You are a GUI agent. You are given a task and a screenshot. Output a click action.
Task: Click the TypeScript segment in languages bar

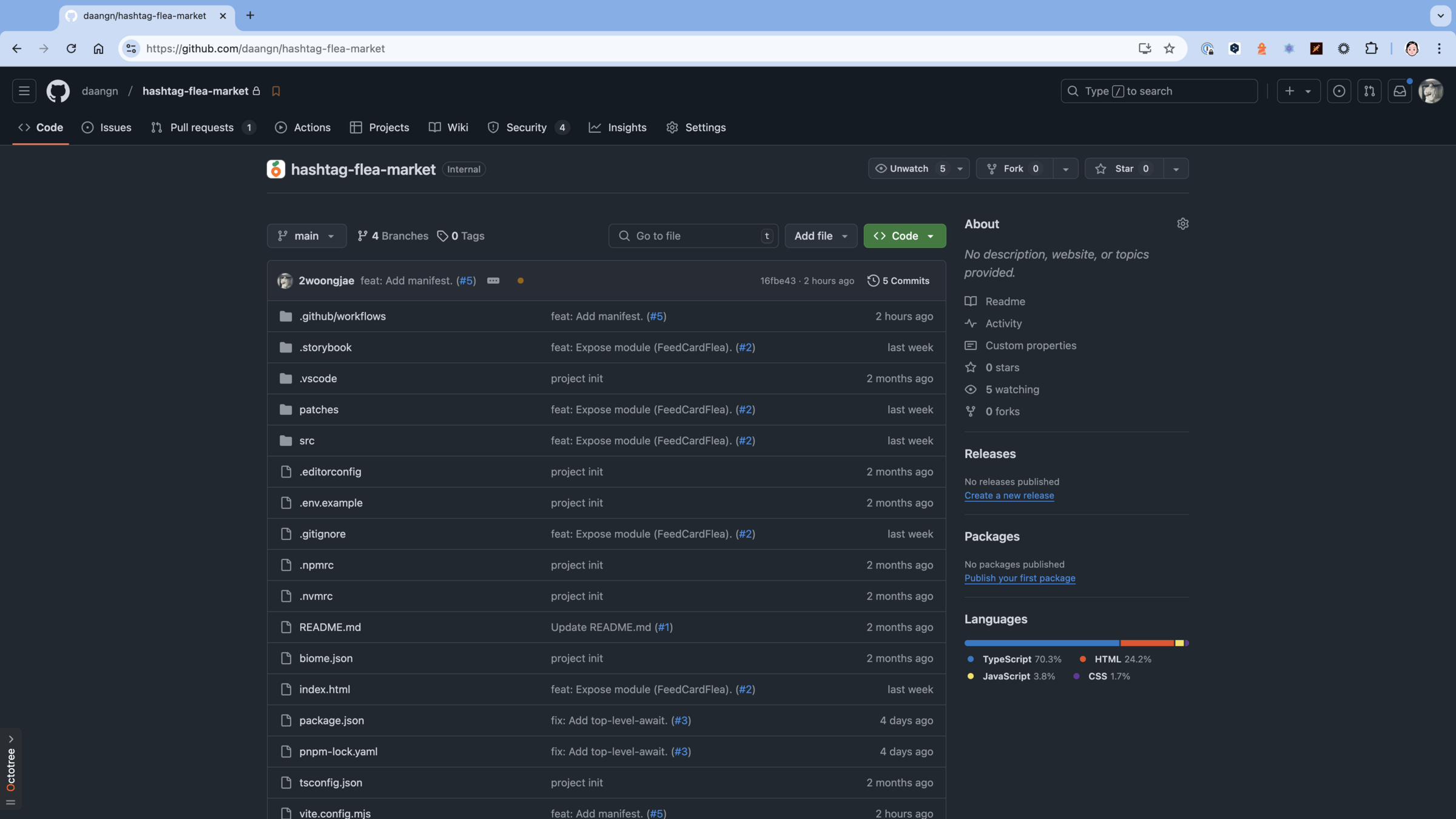pyautogui.click(x=1041, y=643)
